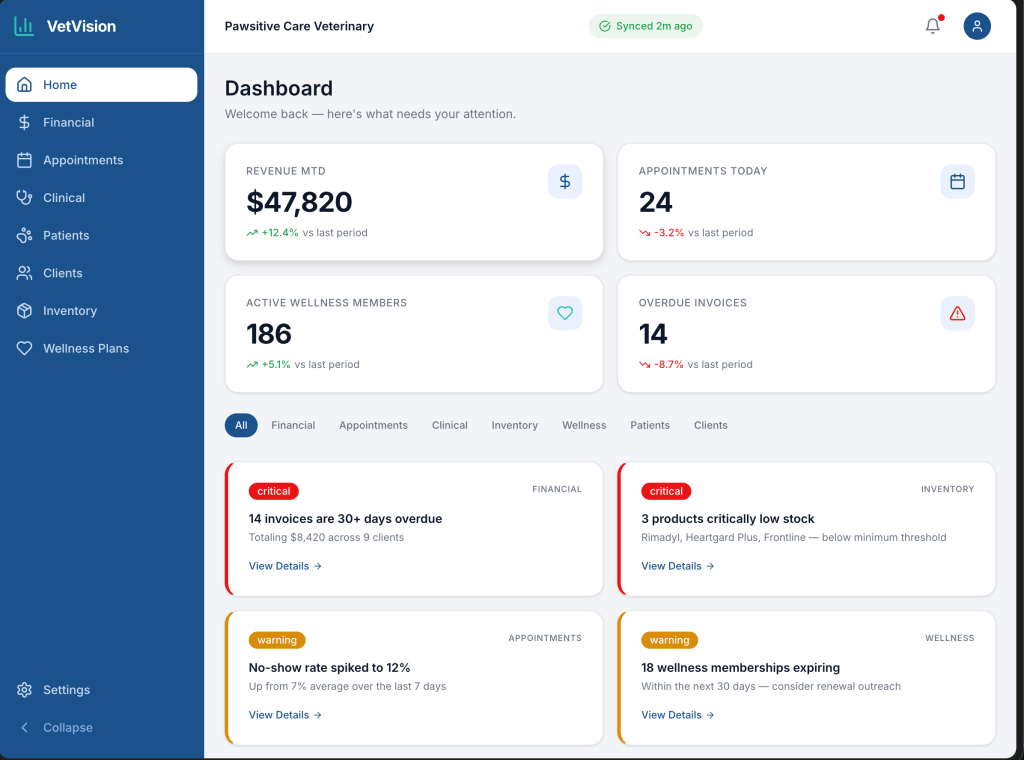Open Wellness Plans in the sidebar
Screen dimensions: 1024x760
[x=86, y=348]
